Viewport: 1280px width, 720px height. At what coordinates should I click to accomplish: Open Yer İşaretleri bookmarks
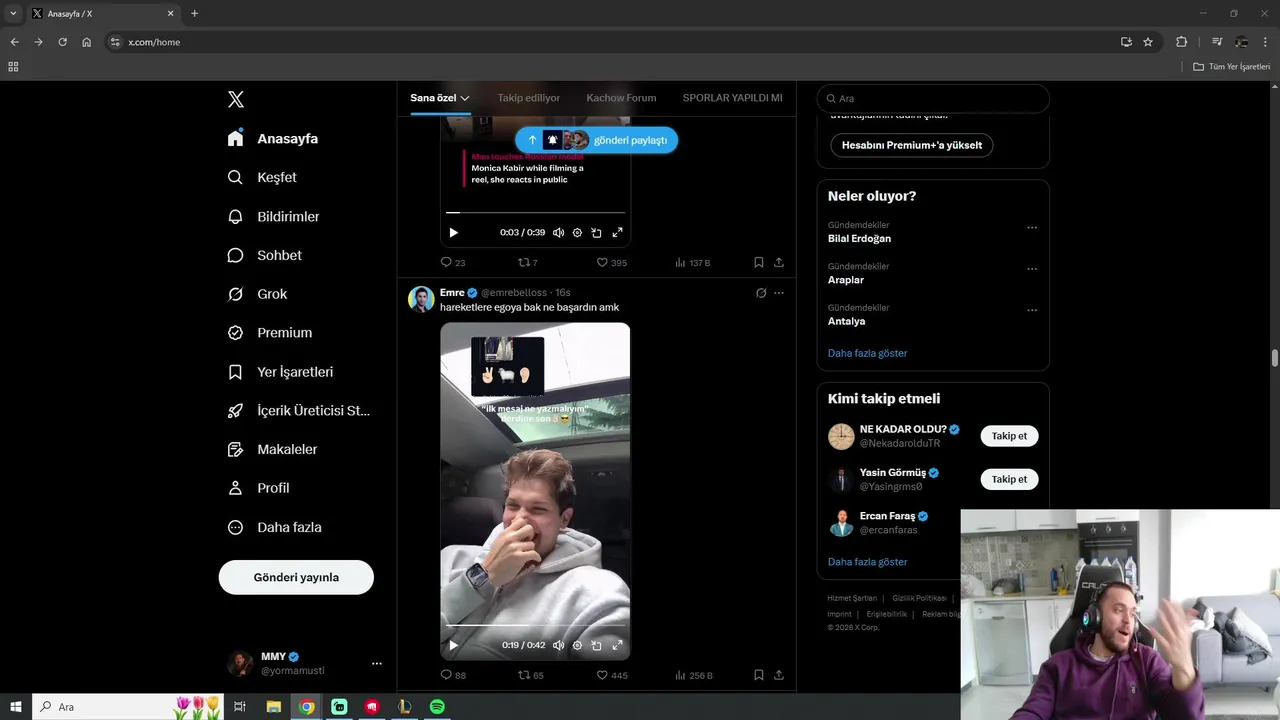[280, 372]
